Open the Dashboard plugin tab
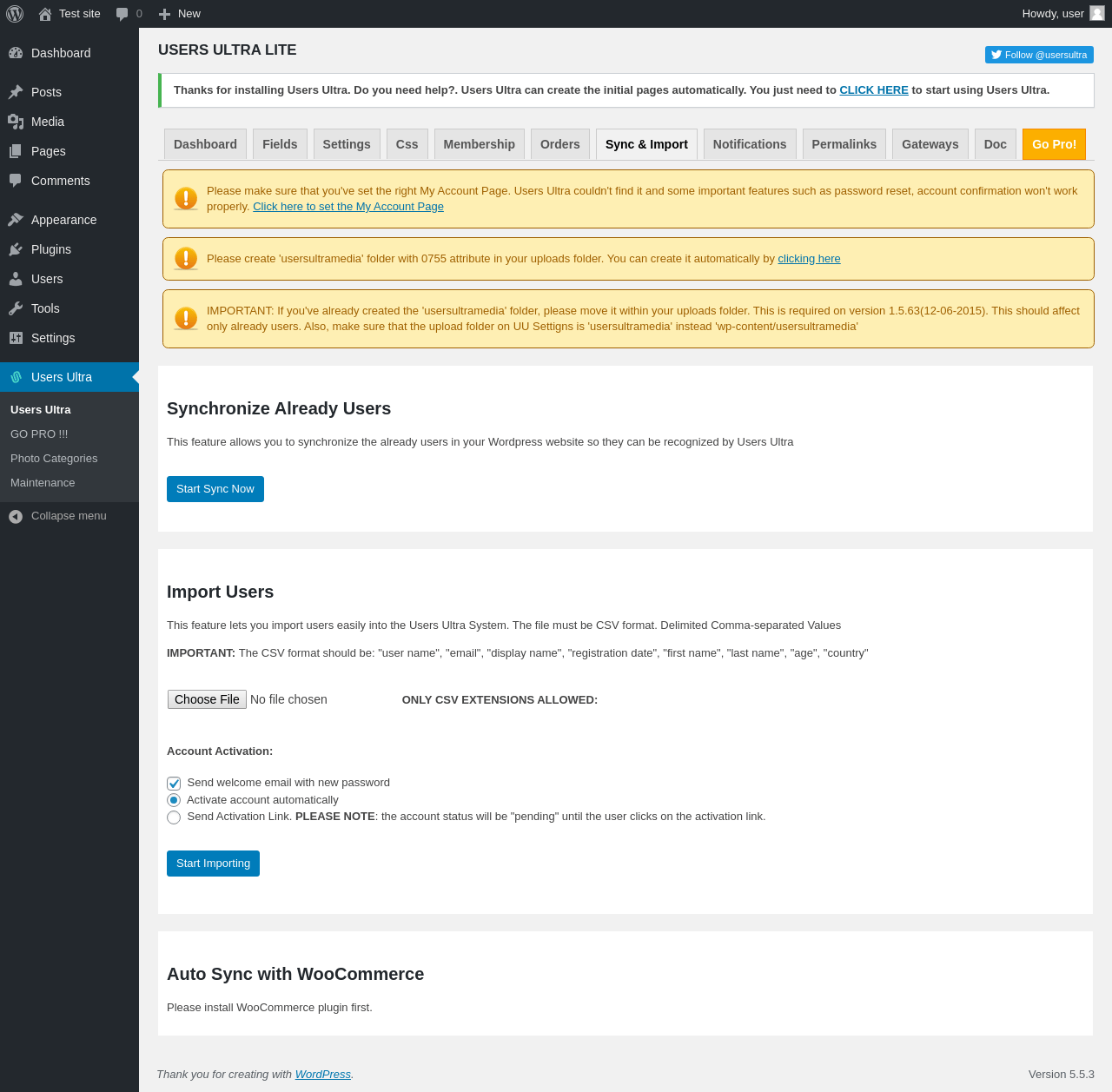 coord(205,144)
